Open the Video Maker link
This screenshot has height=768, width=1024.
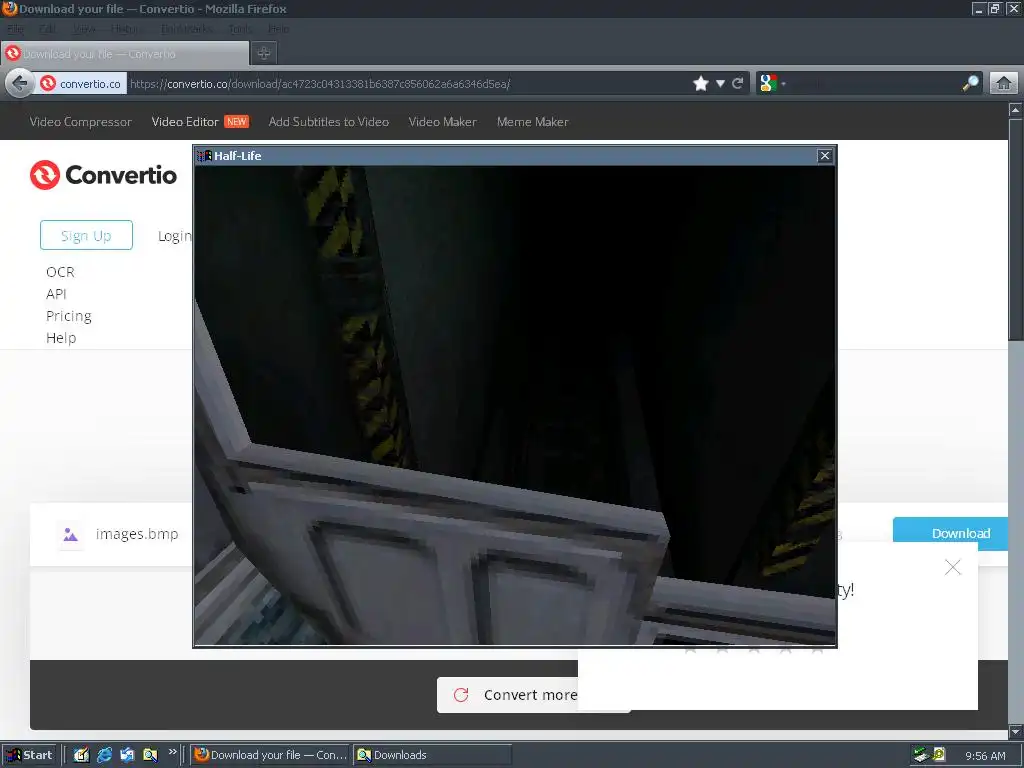tap(442, 122)
